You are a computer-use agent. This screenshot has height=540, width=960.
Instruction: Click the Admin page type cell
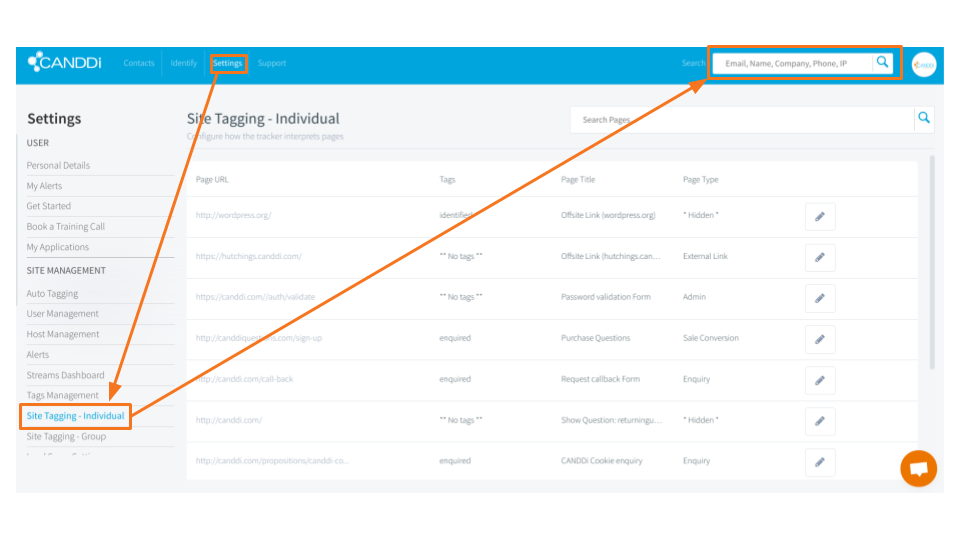click(694, 297)
